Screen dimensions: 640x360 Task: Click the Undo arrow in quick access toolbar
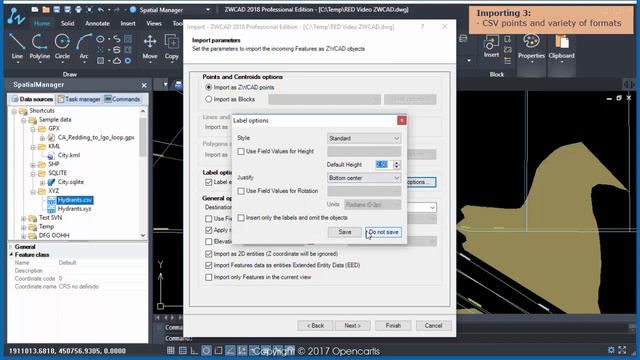(101, 9)
